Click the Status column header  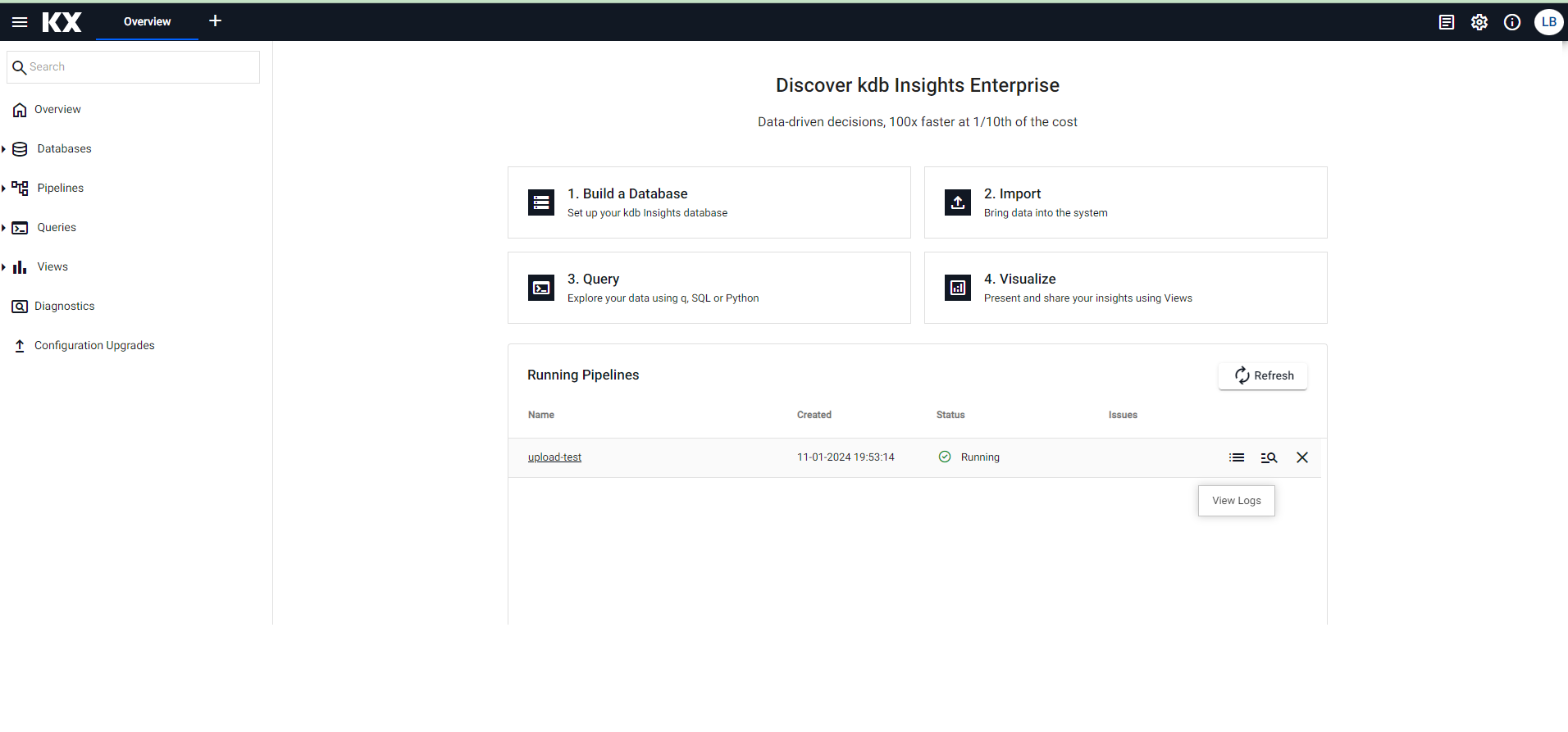(950, 415)
